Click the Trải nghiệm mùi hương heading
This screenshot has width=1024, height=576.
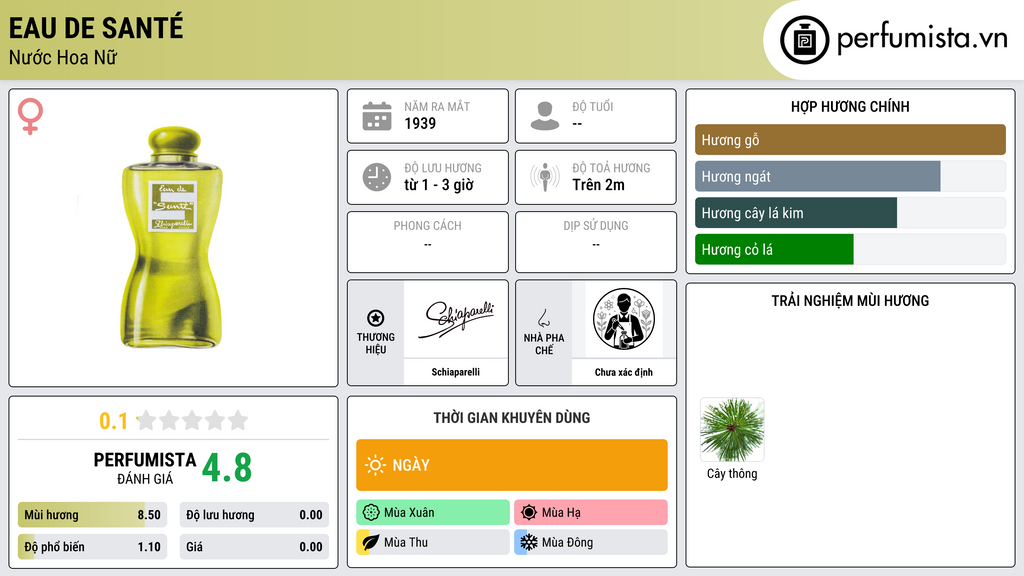coord(850,301)
